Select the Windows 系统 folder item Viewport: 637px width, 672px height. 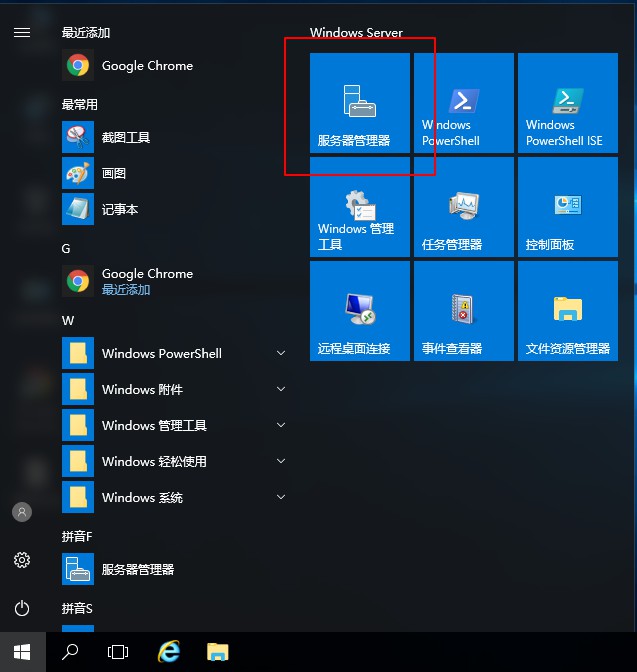[176, 497]
